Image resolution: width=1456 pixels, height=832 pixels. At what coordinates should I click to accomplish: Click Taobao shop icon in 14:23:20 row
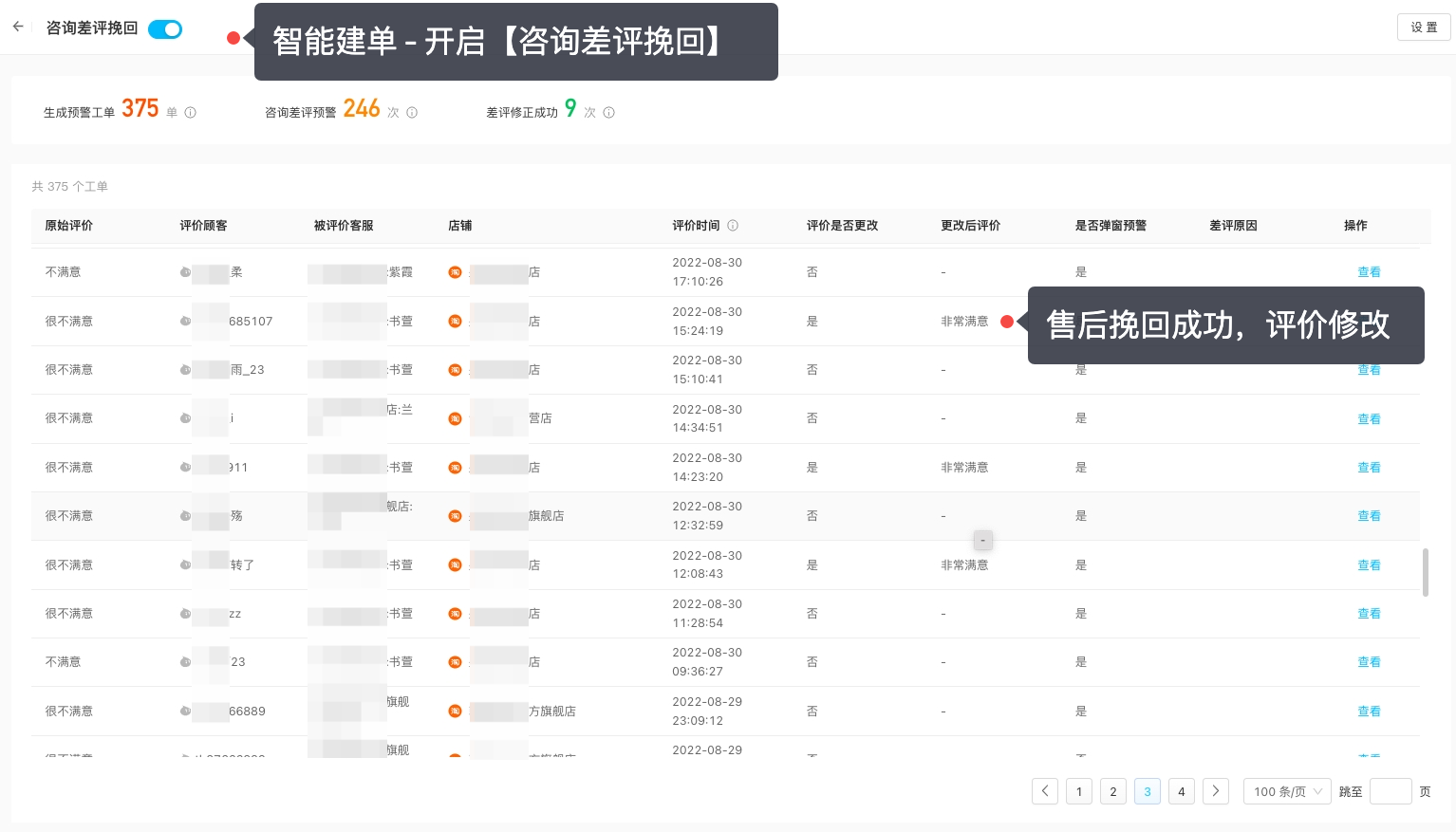coord(456,468)
